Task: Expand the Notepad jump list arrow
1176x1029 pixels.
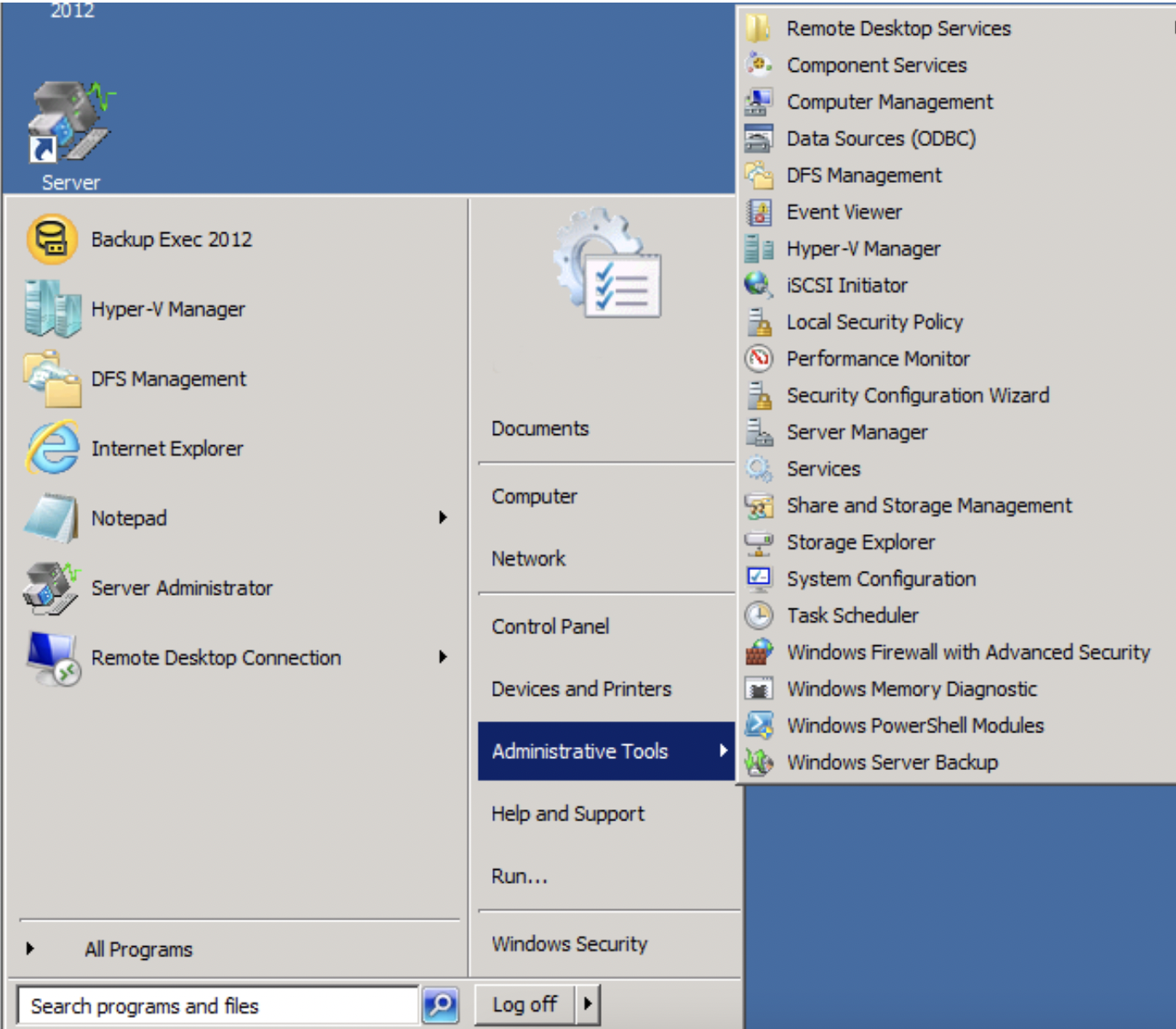Action: click(443, 517)
